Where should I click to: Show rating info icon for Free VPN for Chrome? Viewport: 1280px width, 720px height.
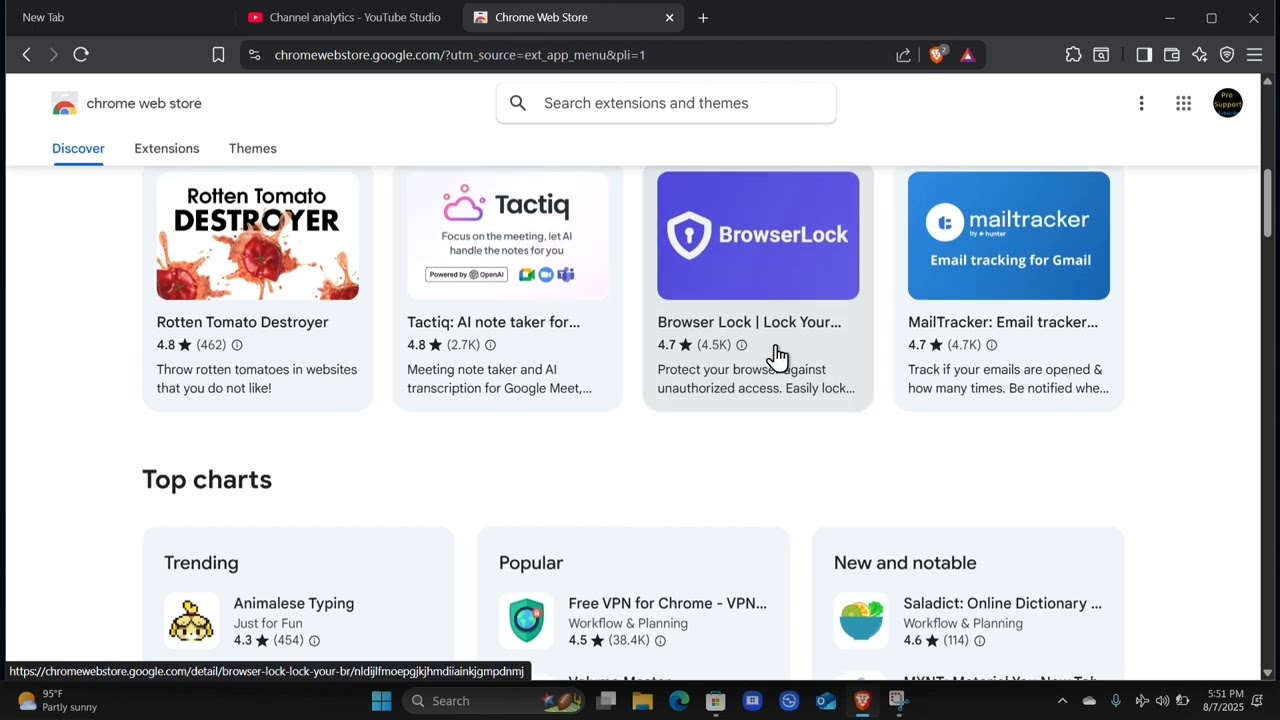(660, 641)
